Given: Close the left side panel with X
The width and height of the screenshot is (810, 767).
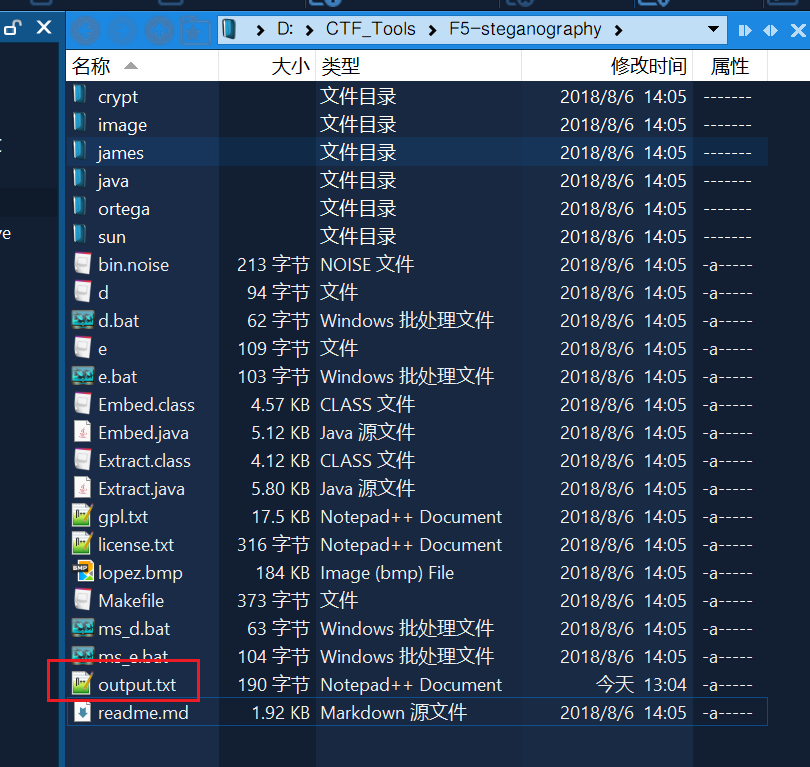Looking at the screenshot, I should 44,27.
